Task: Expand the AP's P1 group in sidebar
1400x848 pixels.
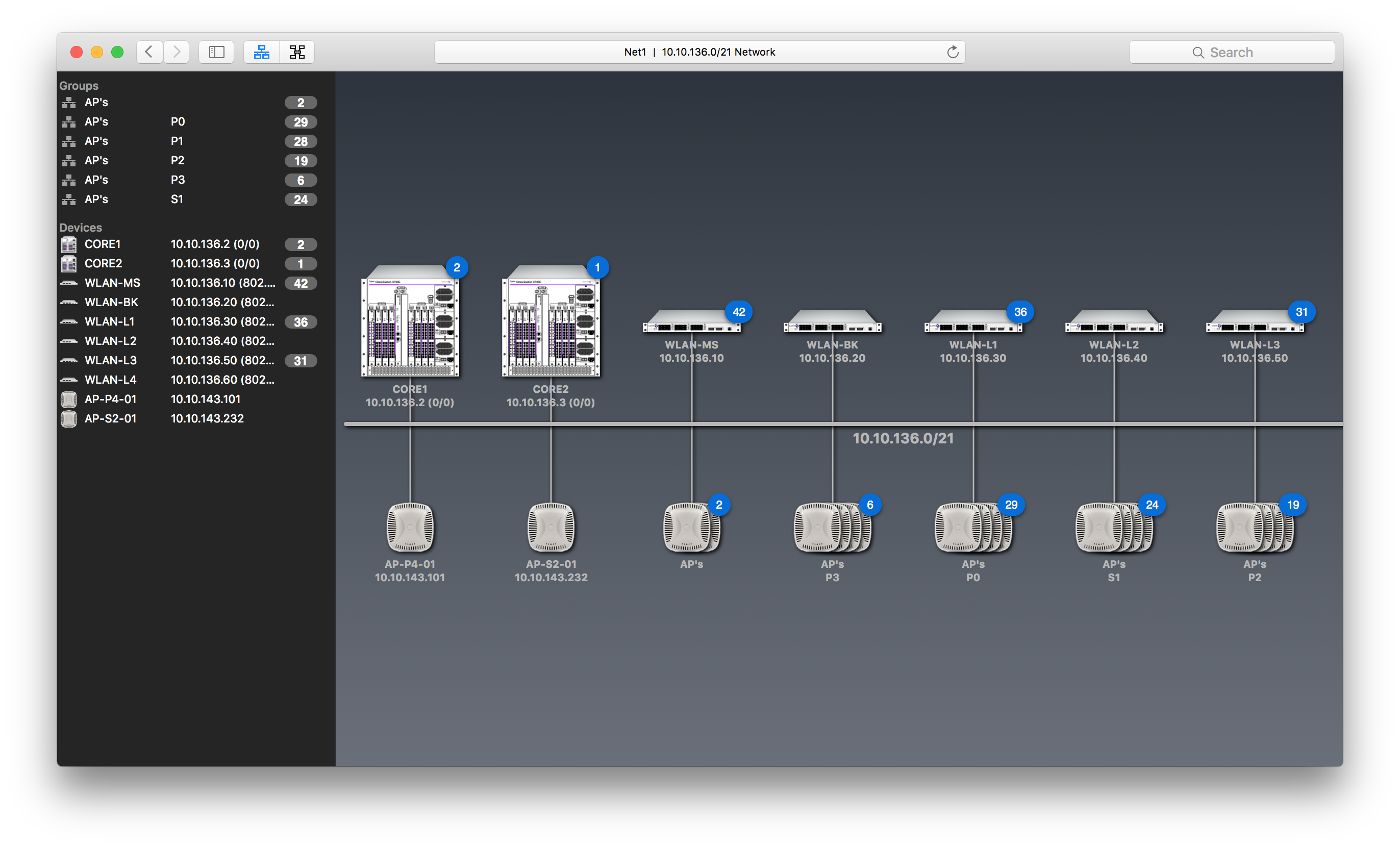Action: coord(96,141)
